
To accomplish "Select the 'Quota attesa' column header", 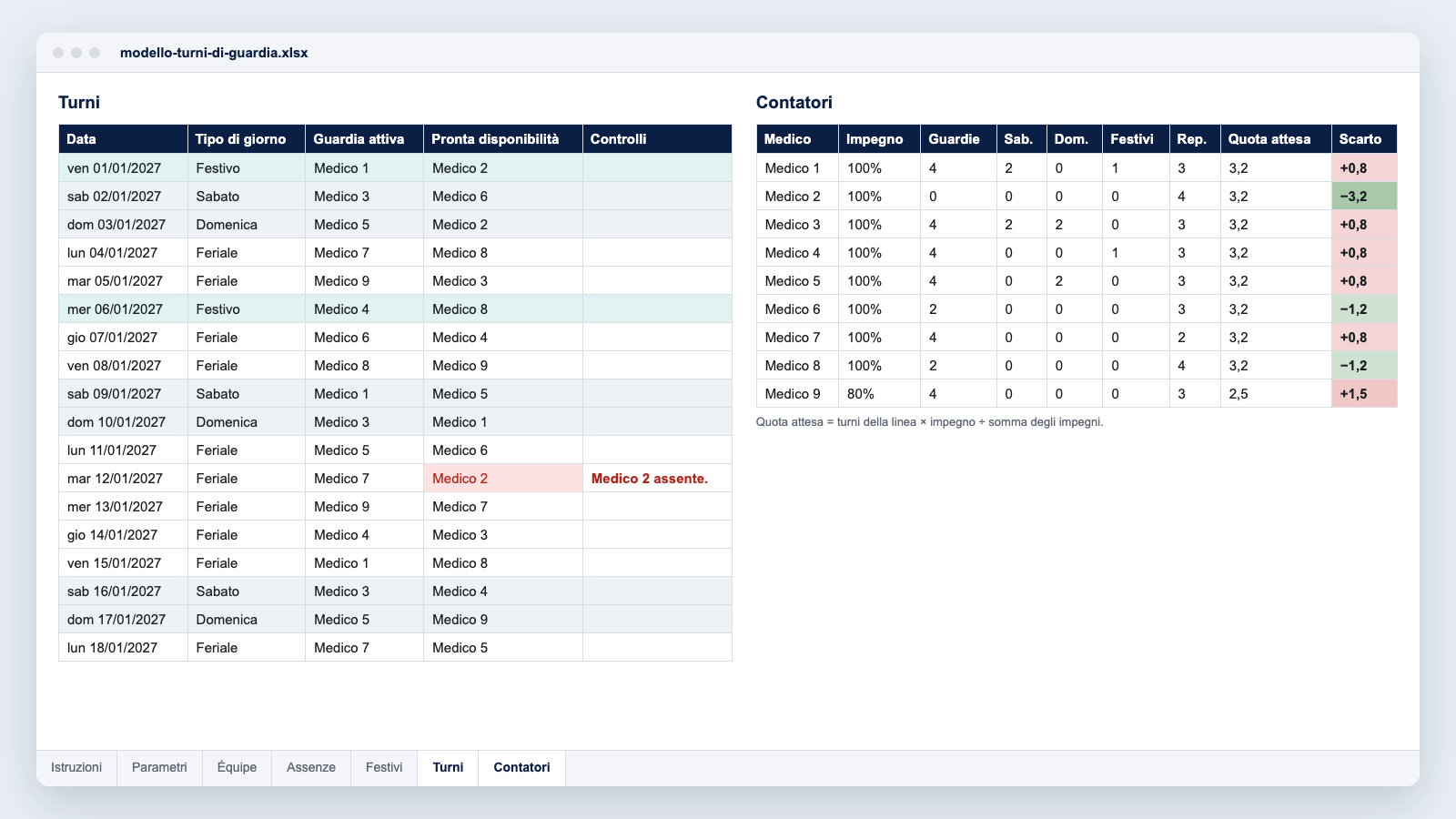I will 1276,138.
